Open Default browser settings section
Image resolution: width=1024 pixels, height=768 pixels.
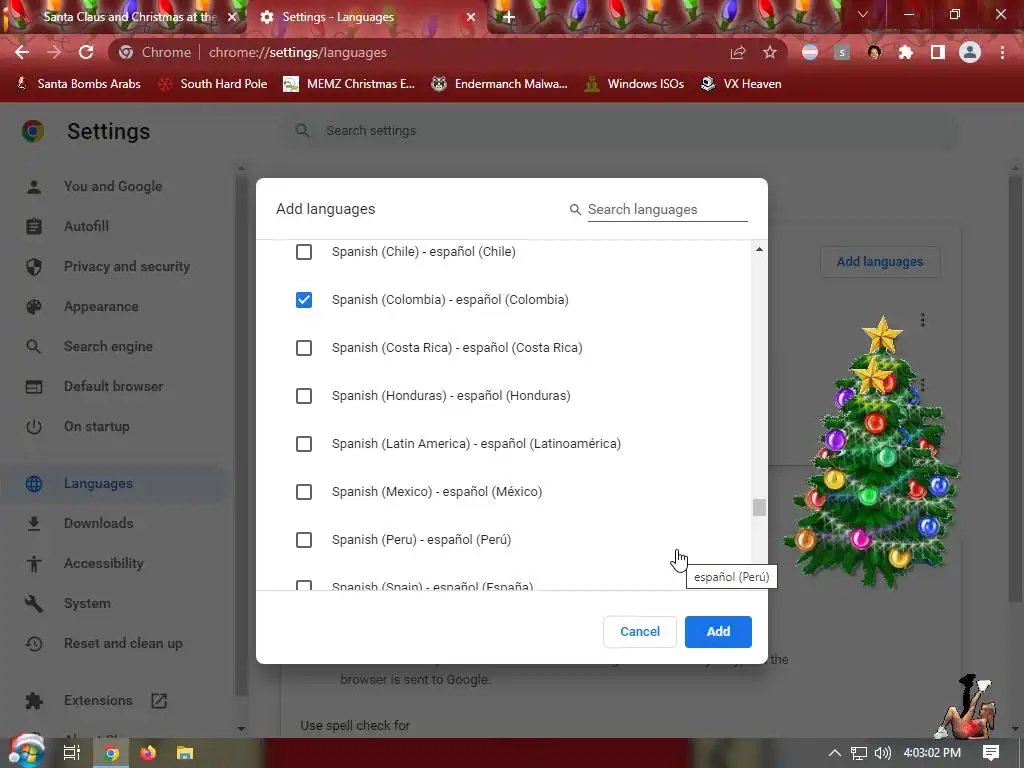click(114, 387)
